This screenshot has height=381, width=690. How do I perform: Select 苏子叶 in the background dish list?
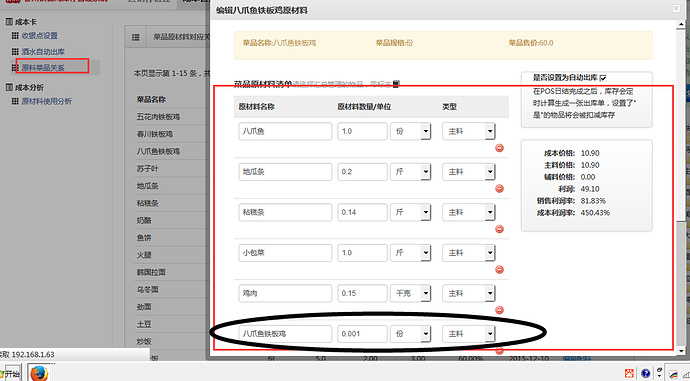coord(147,169)
